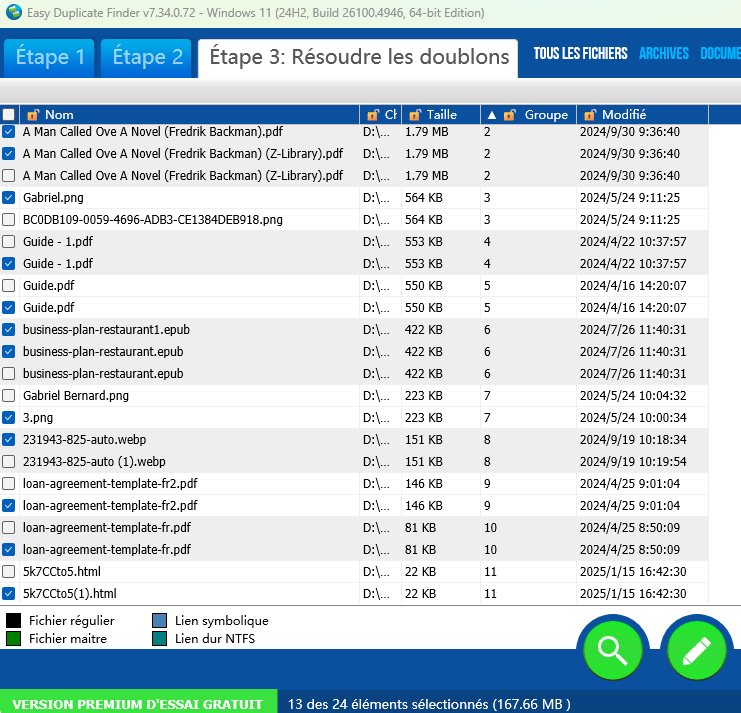The image size is (741, 713).
Task: Click the green magnifier search button
Action: tap(612, 650)
